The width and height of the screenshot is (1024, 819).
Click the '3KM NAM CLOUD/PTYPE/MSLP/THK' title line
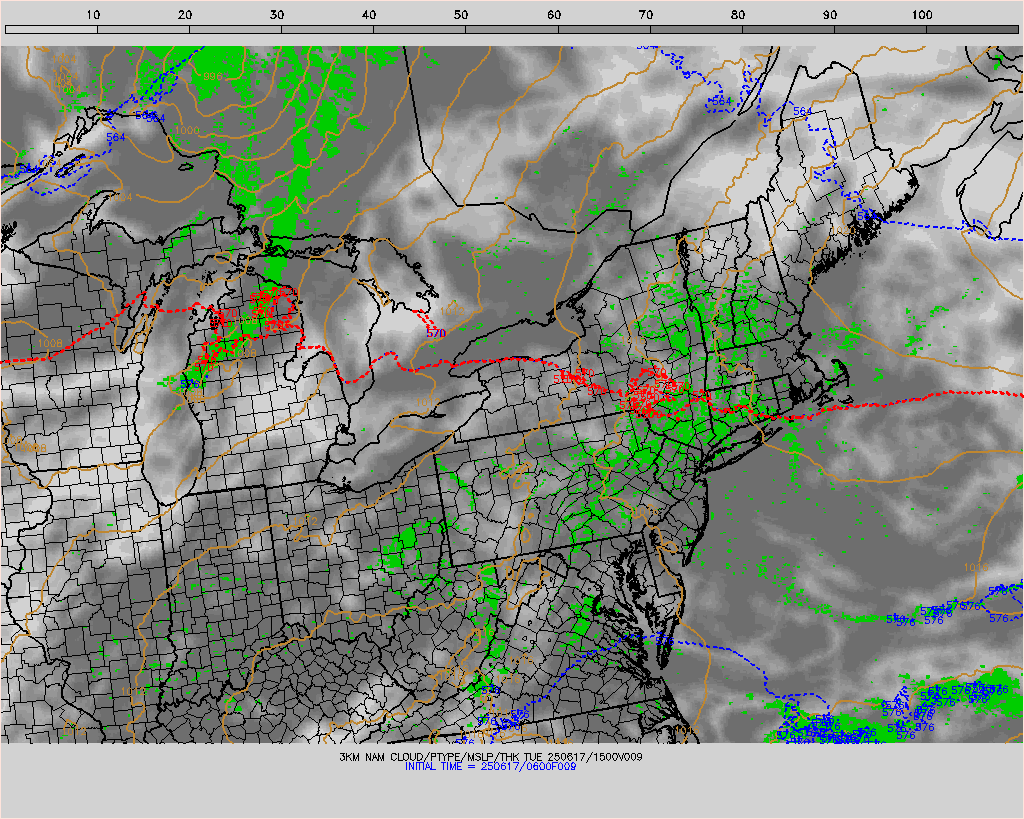[x=490, y=757]
